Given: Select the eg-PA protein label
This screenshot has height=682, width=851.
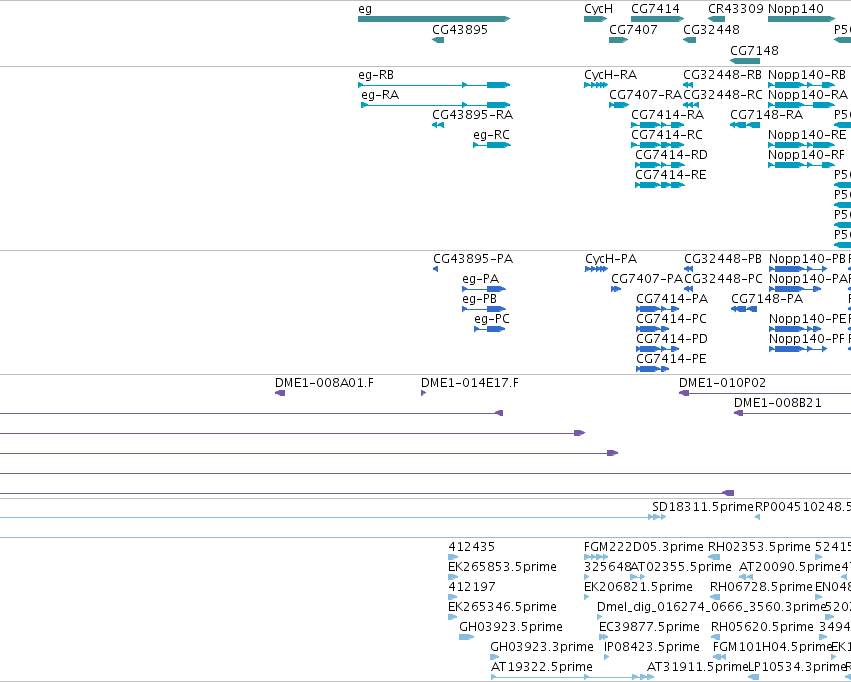Looking at the screenshot, I should coord(480,279).
